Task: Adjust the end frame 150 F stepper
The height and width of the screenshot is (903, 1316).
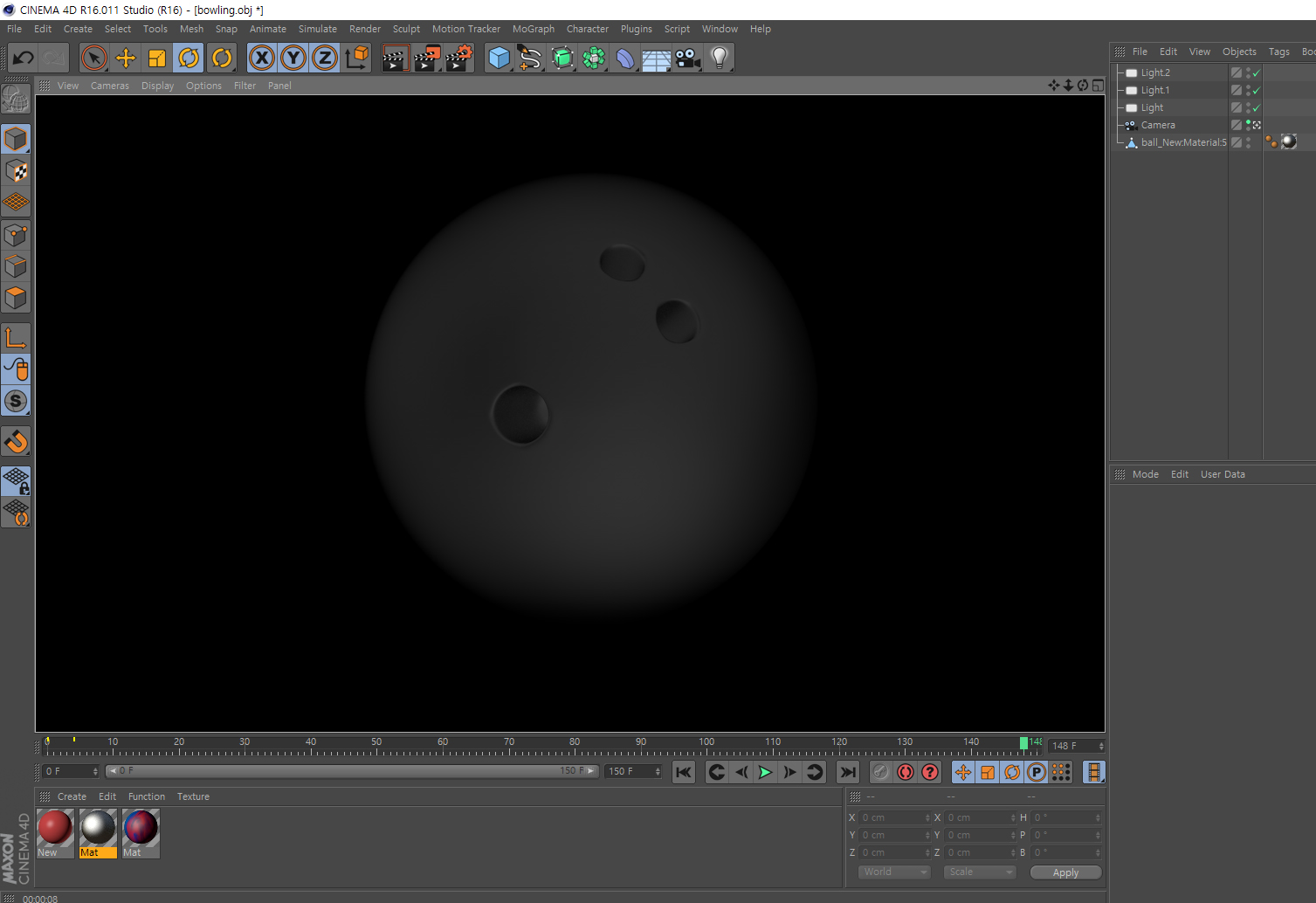Action: 658,771
